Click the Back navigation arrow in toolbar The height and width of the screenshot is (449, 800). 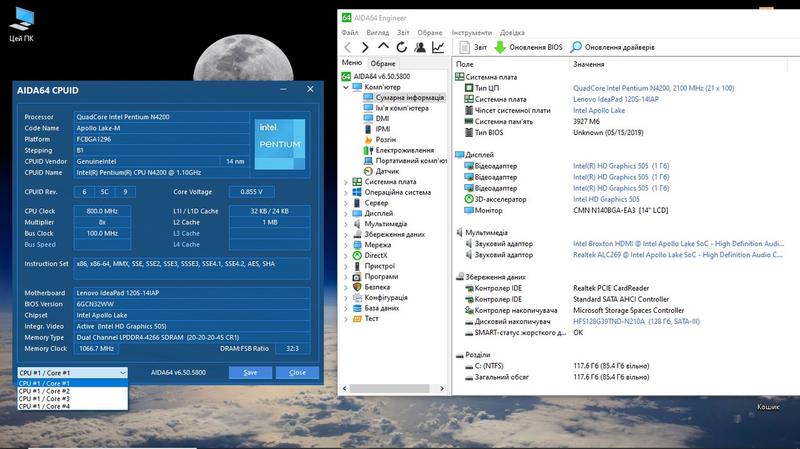point(349,47)
